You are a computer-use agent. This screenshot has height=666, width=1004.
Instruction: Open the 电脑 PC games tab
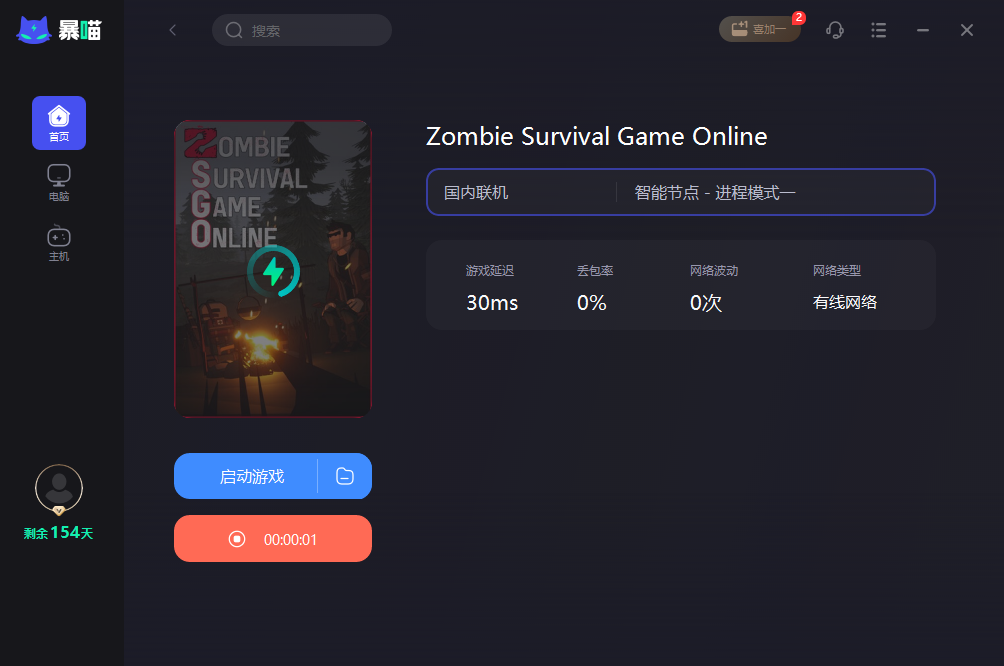coord(59,183)
